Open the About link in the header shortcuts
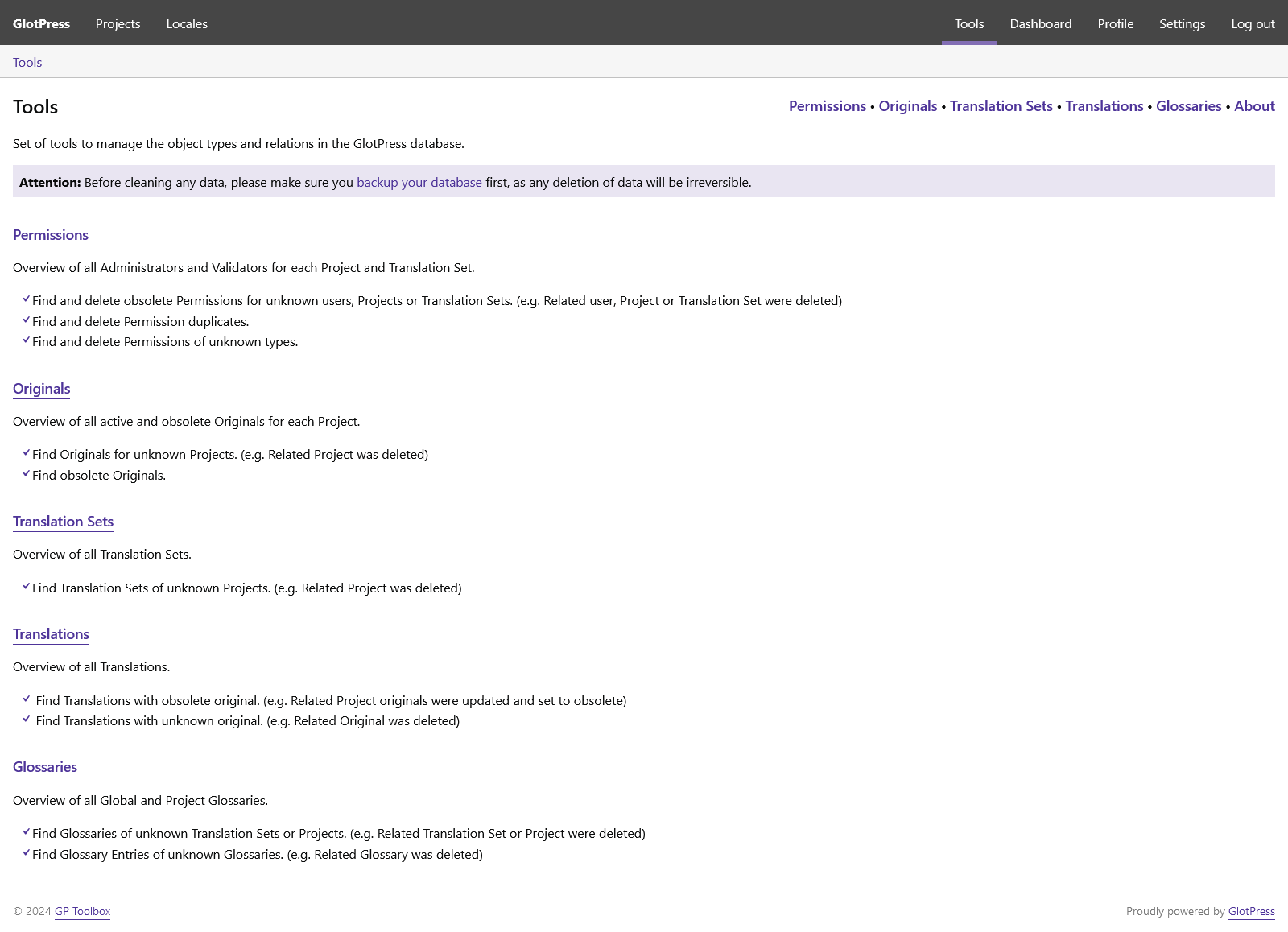 (1254, 106)
